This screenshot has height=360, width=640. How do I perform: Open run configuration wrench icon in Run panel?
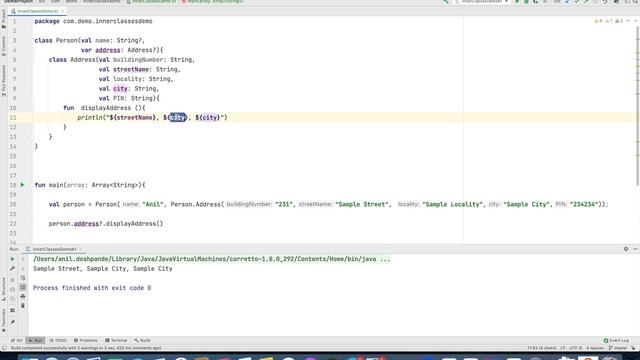point(12,269)
